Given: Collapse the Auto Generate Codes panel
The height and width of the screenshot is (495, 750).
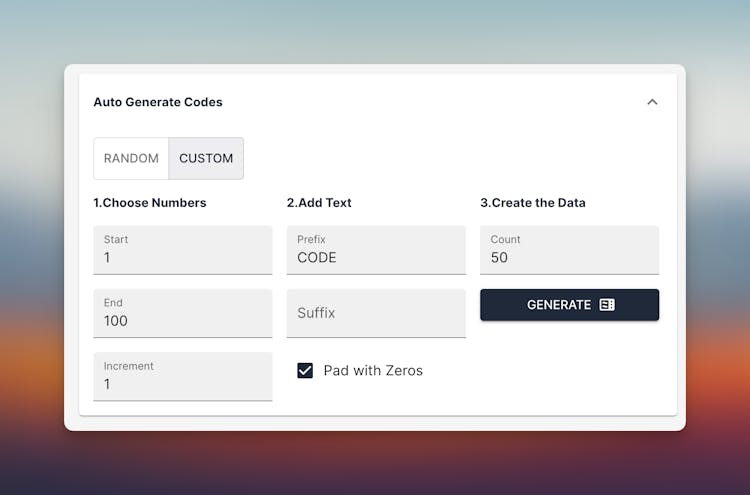Looking at the screenshot, I should tap(652, 102).
